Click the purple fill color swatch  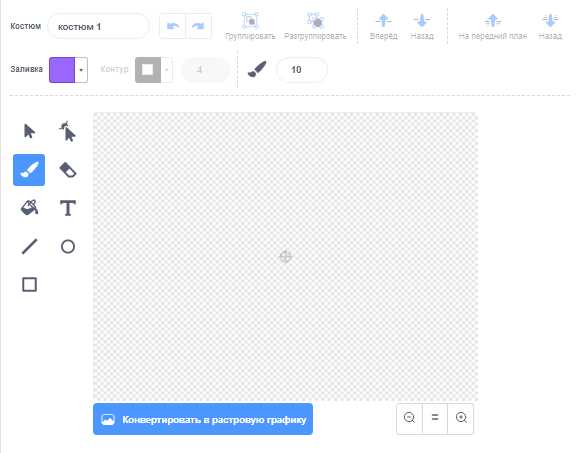click(62, 70)
